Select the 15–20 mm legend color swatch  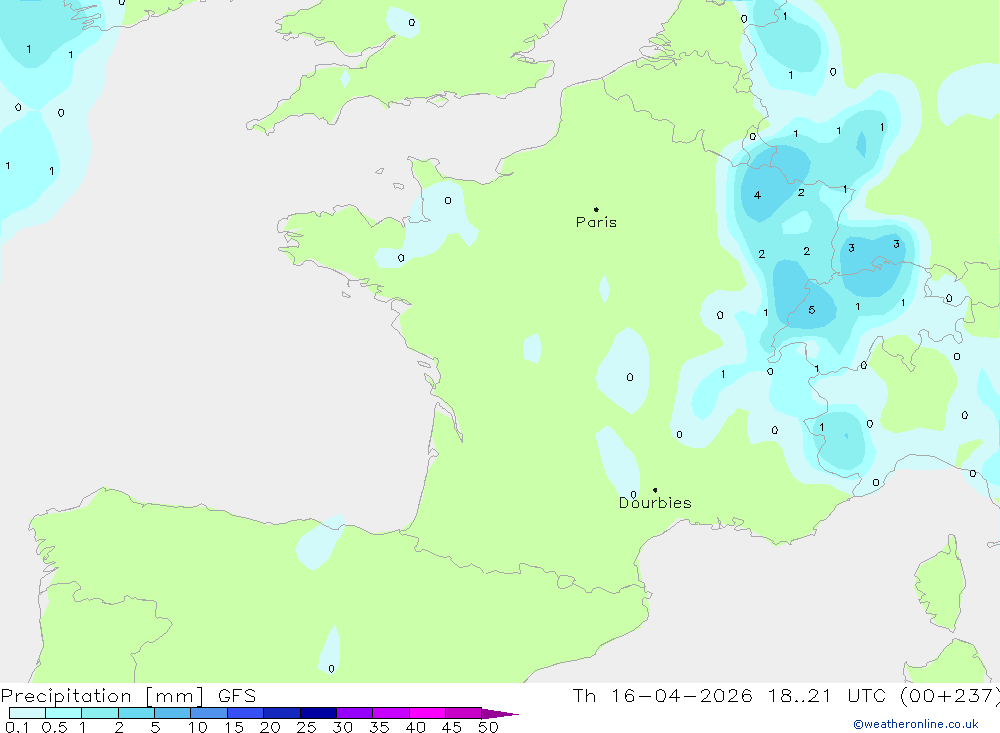tap(246, 713)
